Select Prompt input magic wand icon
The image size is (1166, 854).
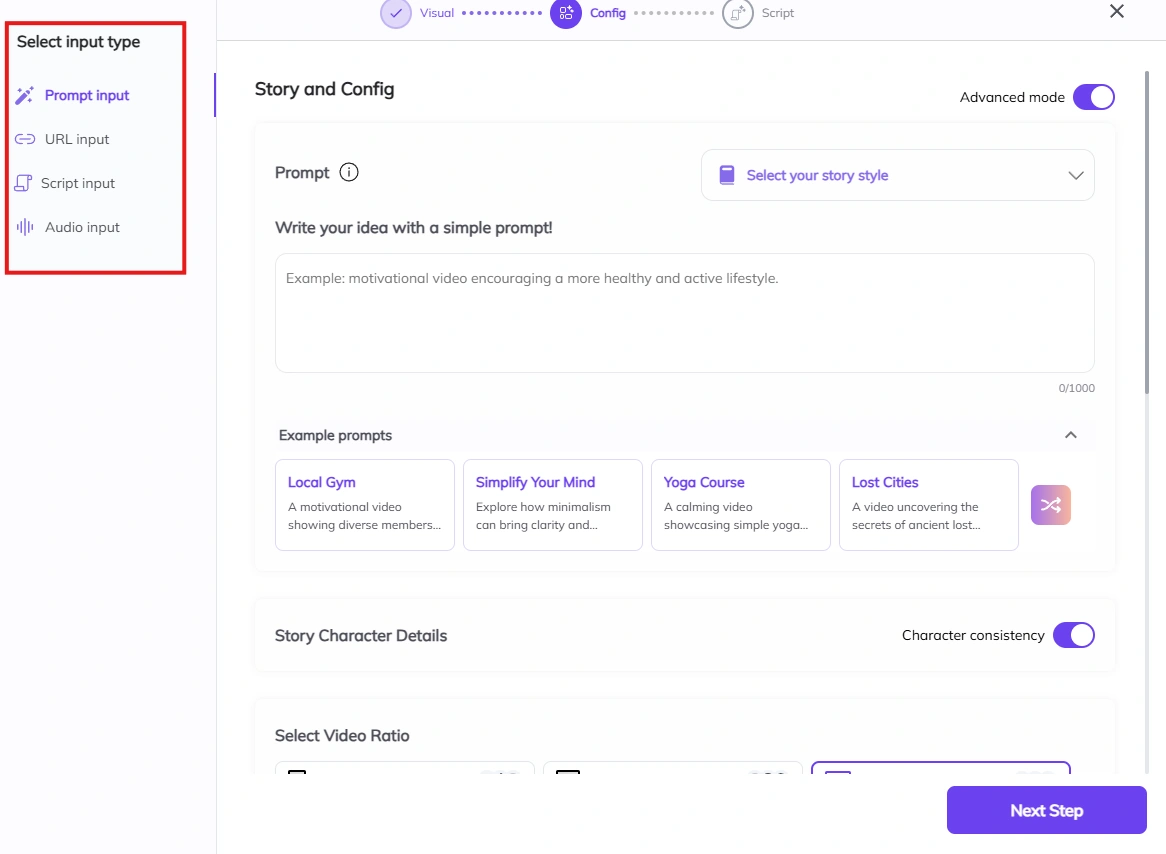[25, 95]
